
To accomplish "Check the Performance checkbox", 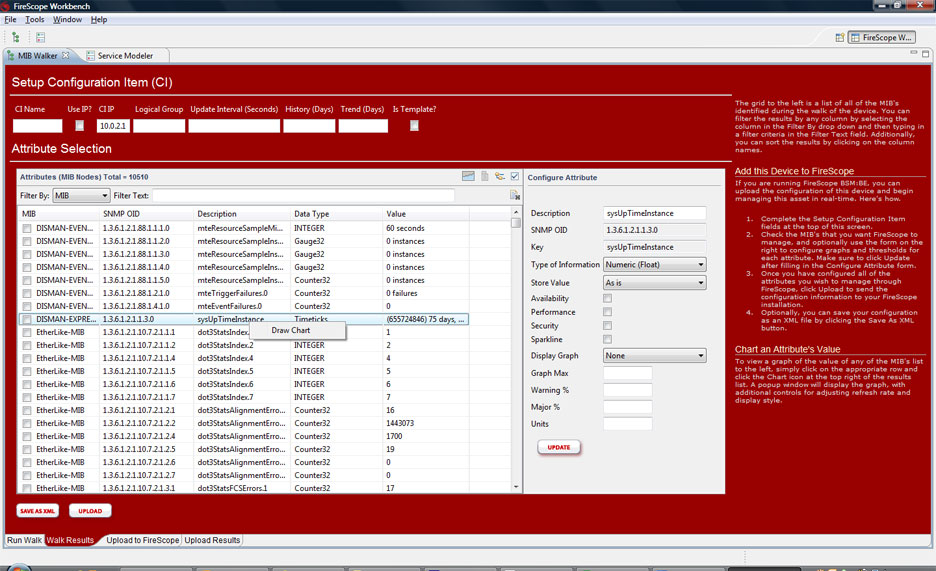I will 607,312.
